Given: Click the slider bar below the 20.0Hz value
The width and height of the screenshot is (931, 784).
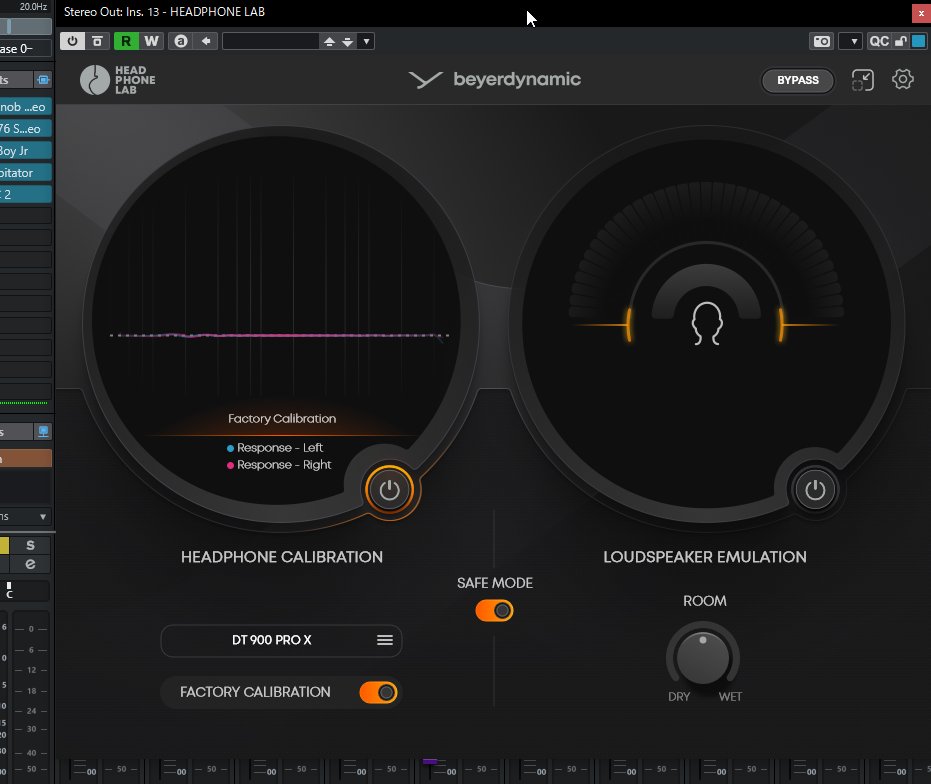Looking at the screenshot, I should coord(26,26).
